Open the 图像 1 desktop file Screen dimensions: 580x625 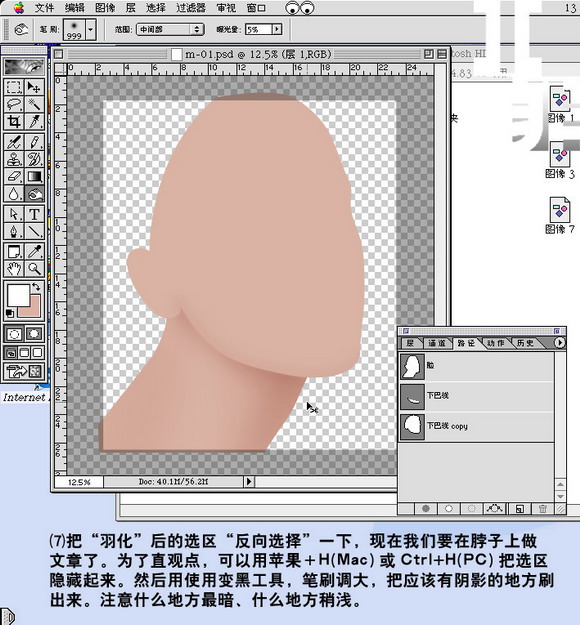pyautogui.click(x=560, y=105)
